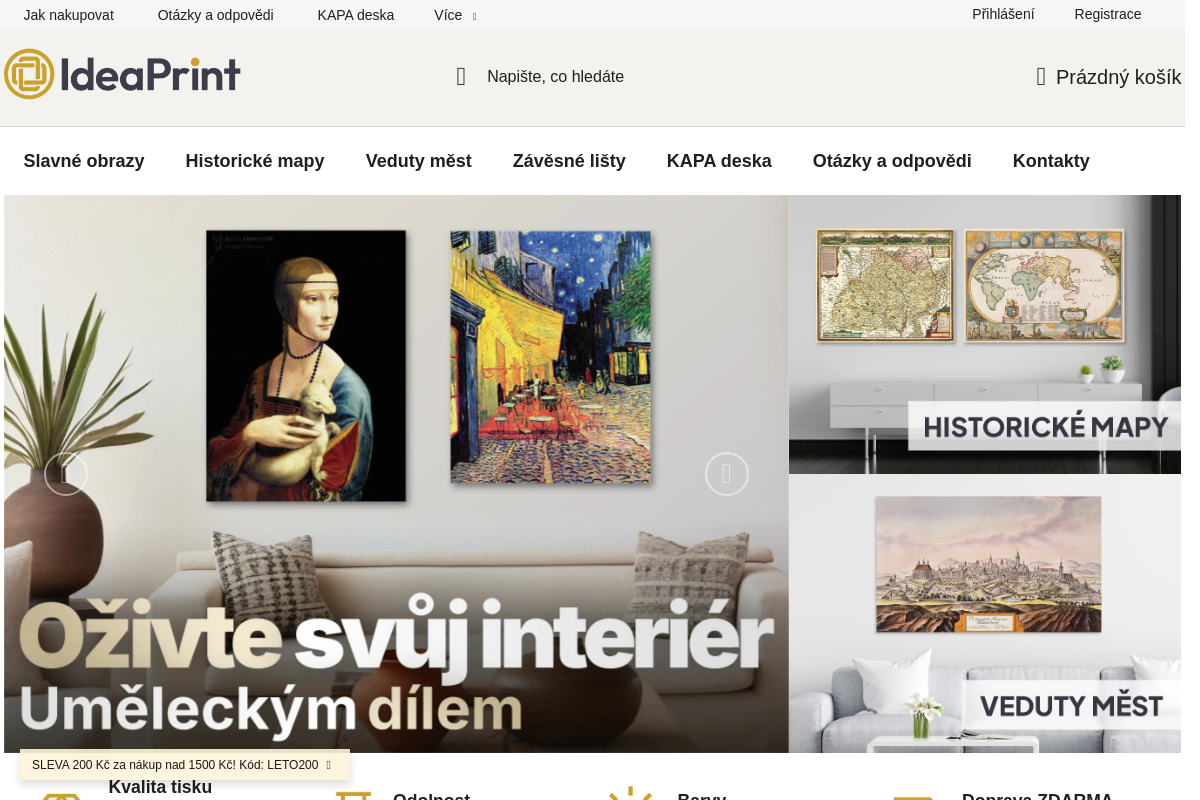1200x800 pixels.
Task: Close the LETO200 discount banner
Action: point(328,765)
